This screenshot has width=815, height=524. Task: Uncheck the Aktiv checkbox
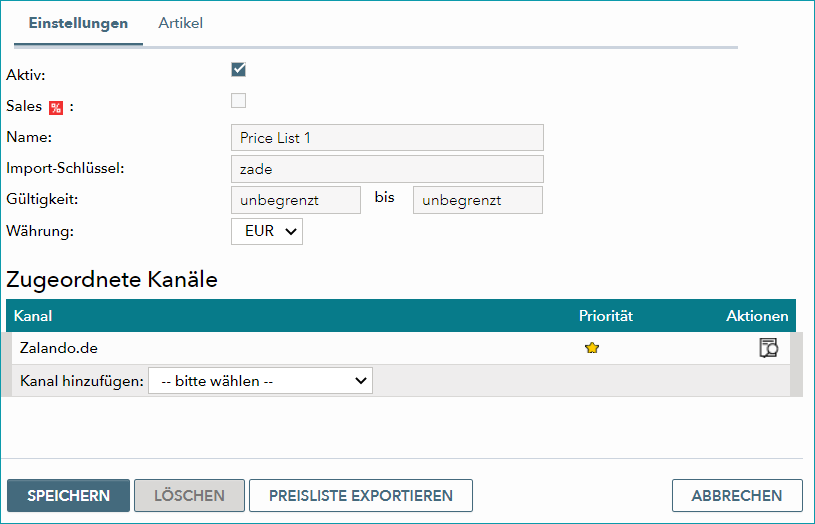[x=239, y=69]
